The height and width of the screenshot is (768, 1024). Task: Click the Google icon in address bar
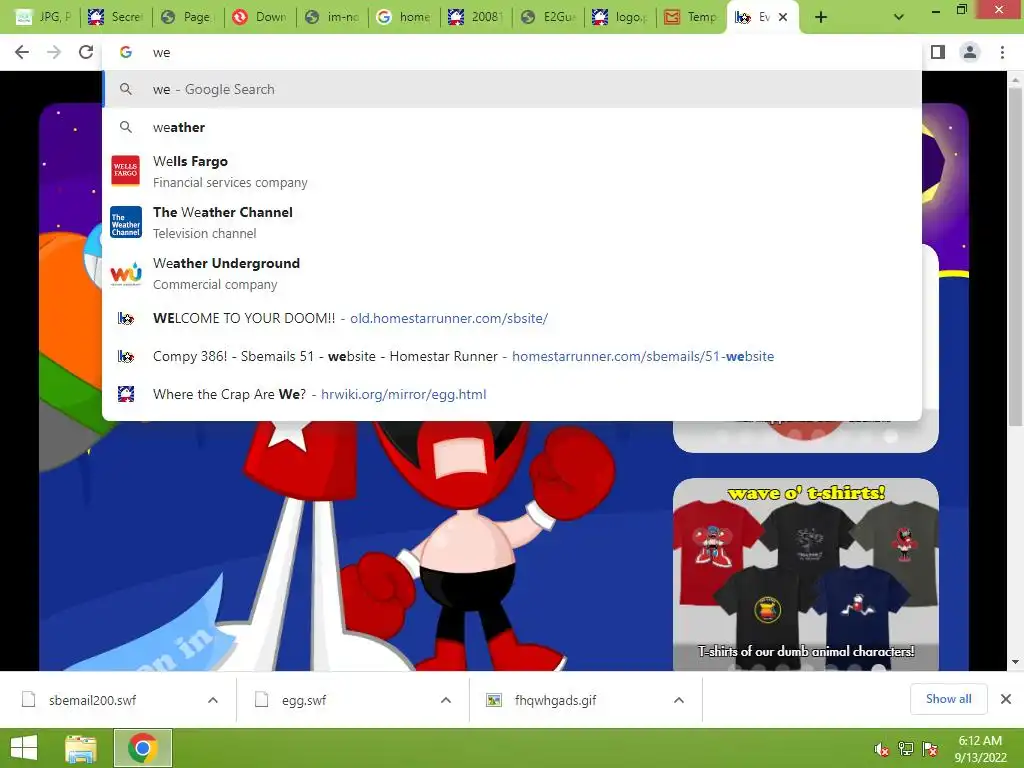click(126, 52)
